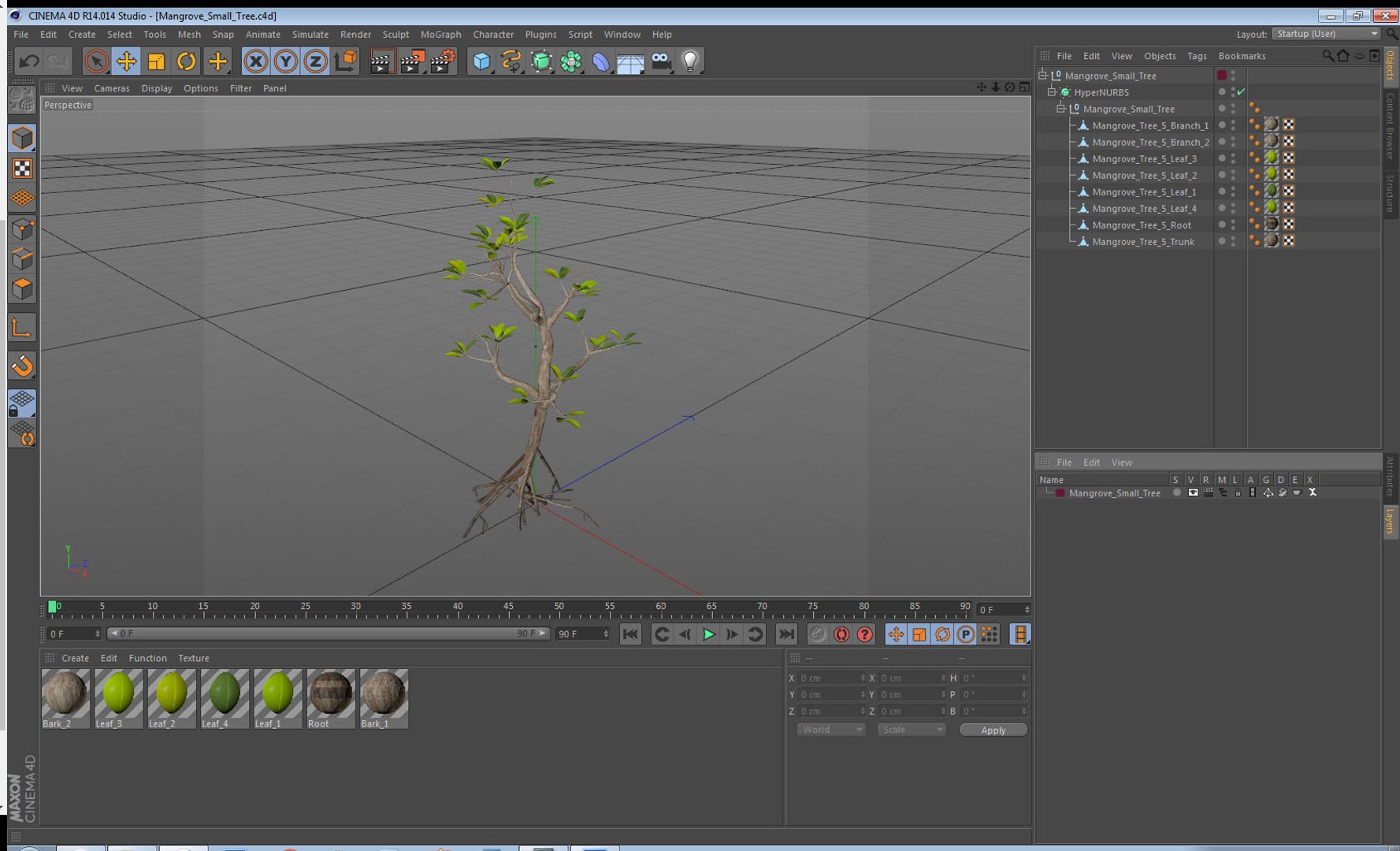The image size is (1400, 851).
Task: Open Edit Render Settings icon
Action: [x=443, y=61]
